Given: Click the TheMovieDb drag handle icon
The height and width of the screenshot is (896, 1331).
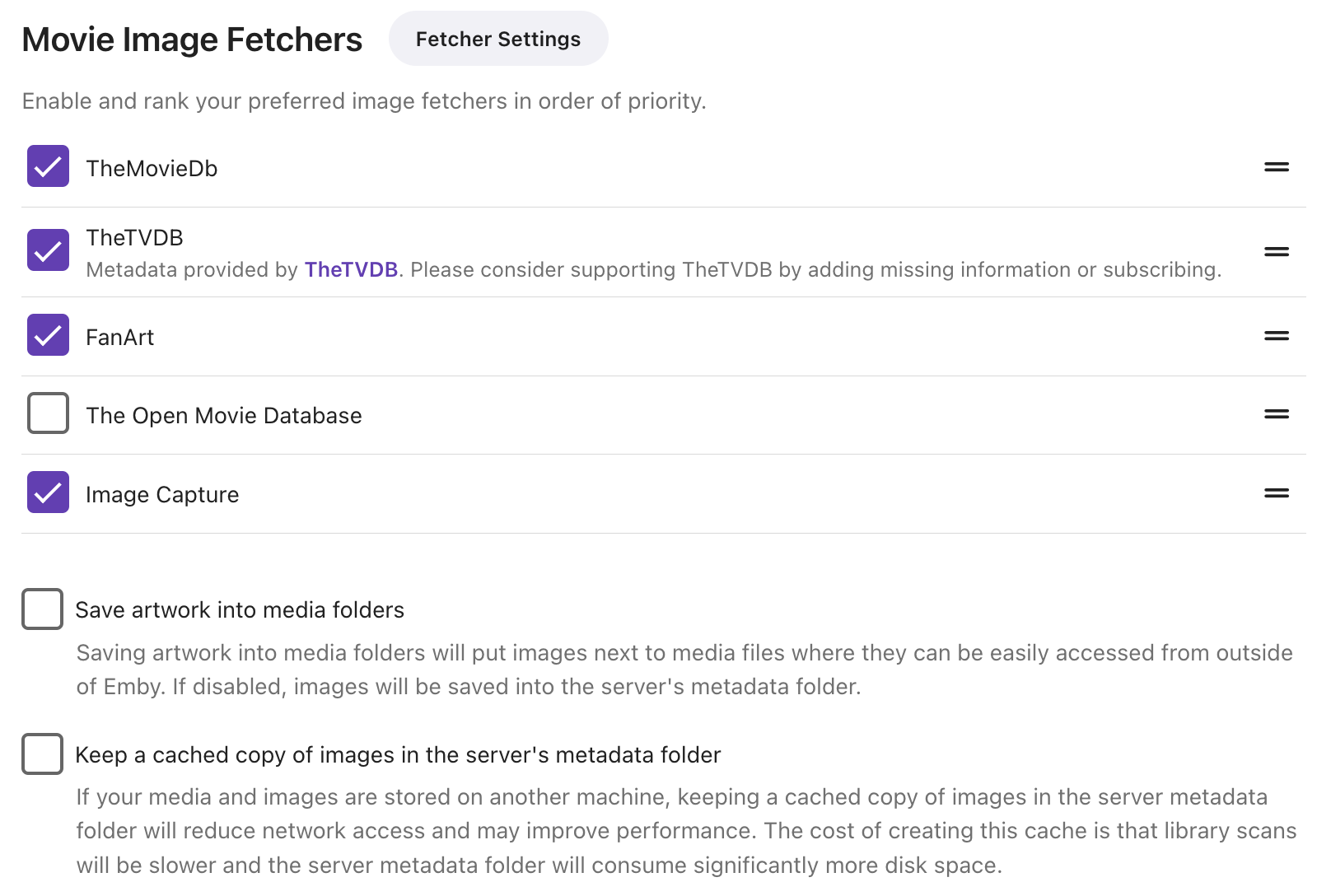Looking at the screenshot, I should click(1276, 167).
